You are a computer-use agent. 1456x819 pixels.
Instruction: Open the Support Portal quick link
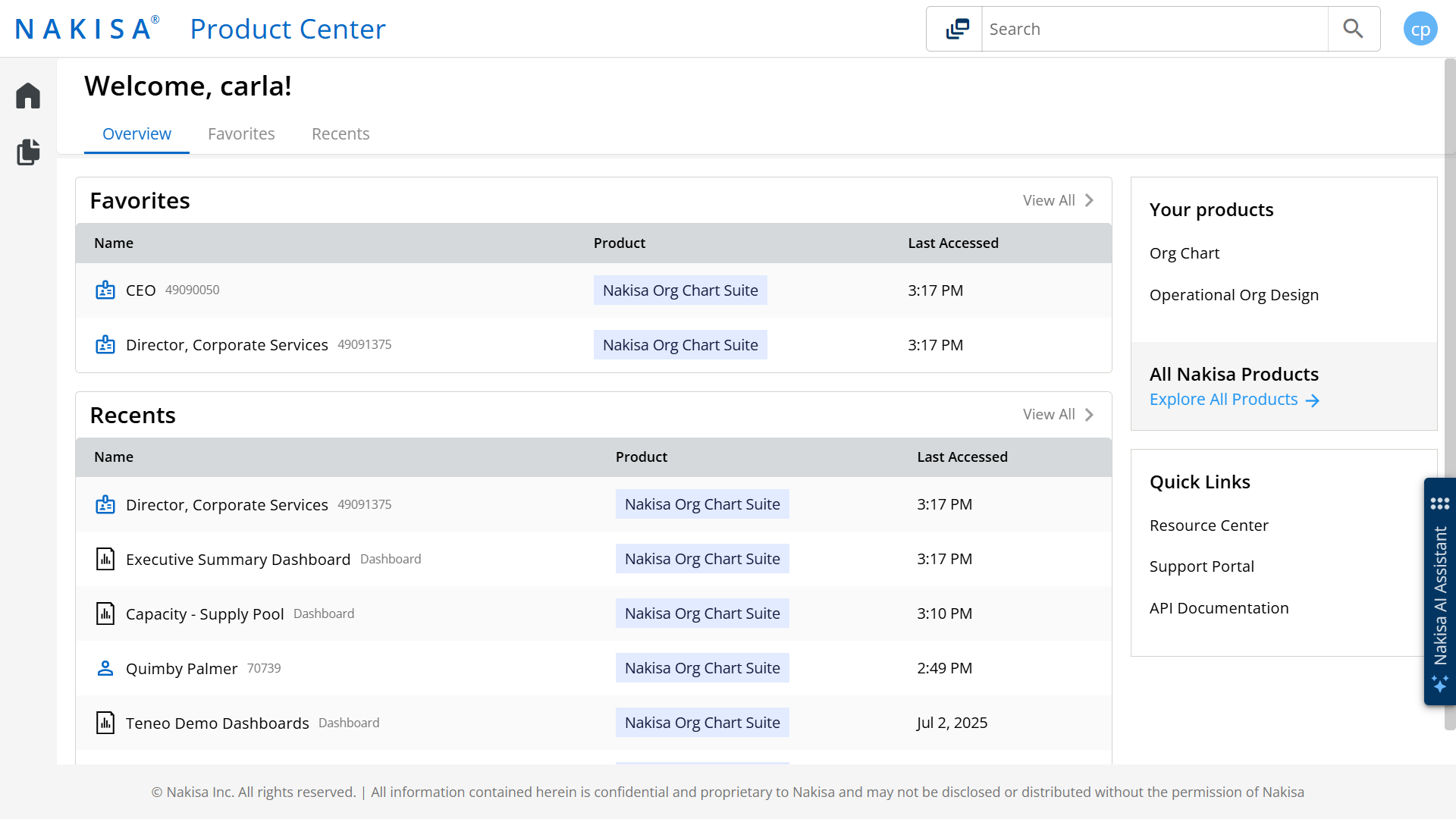click(1201, 566)
